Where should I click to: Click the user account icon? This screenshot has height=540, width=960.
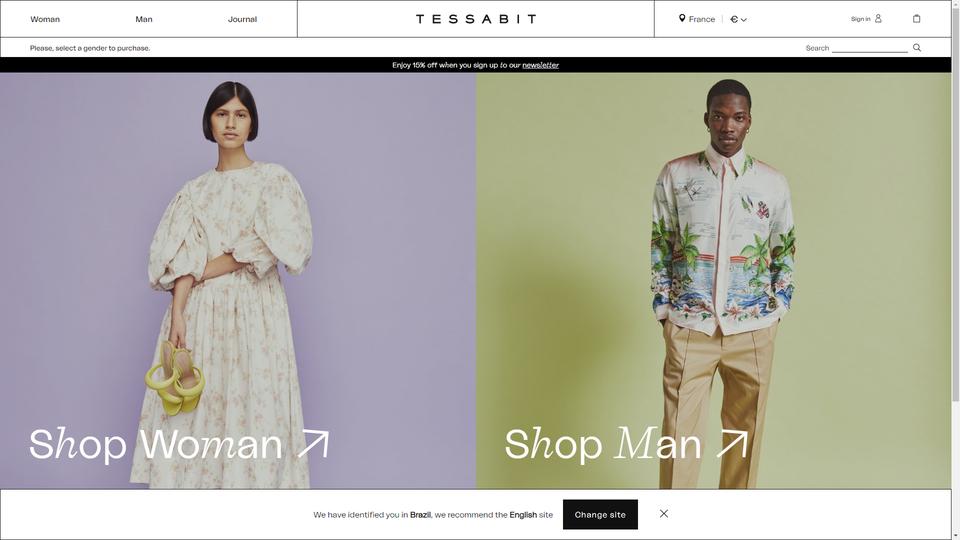(878, 18)
